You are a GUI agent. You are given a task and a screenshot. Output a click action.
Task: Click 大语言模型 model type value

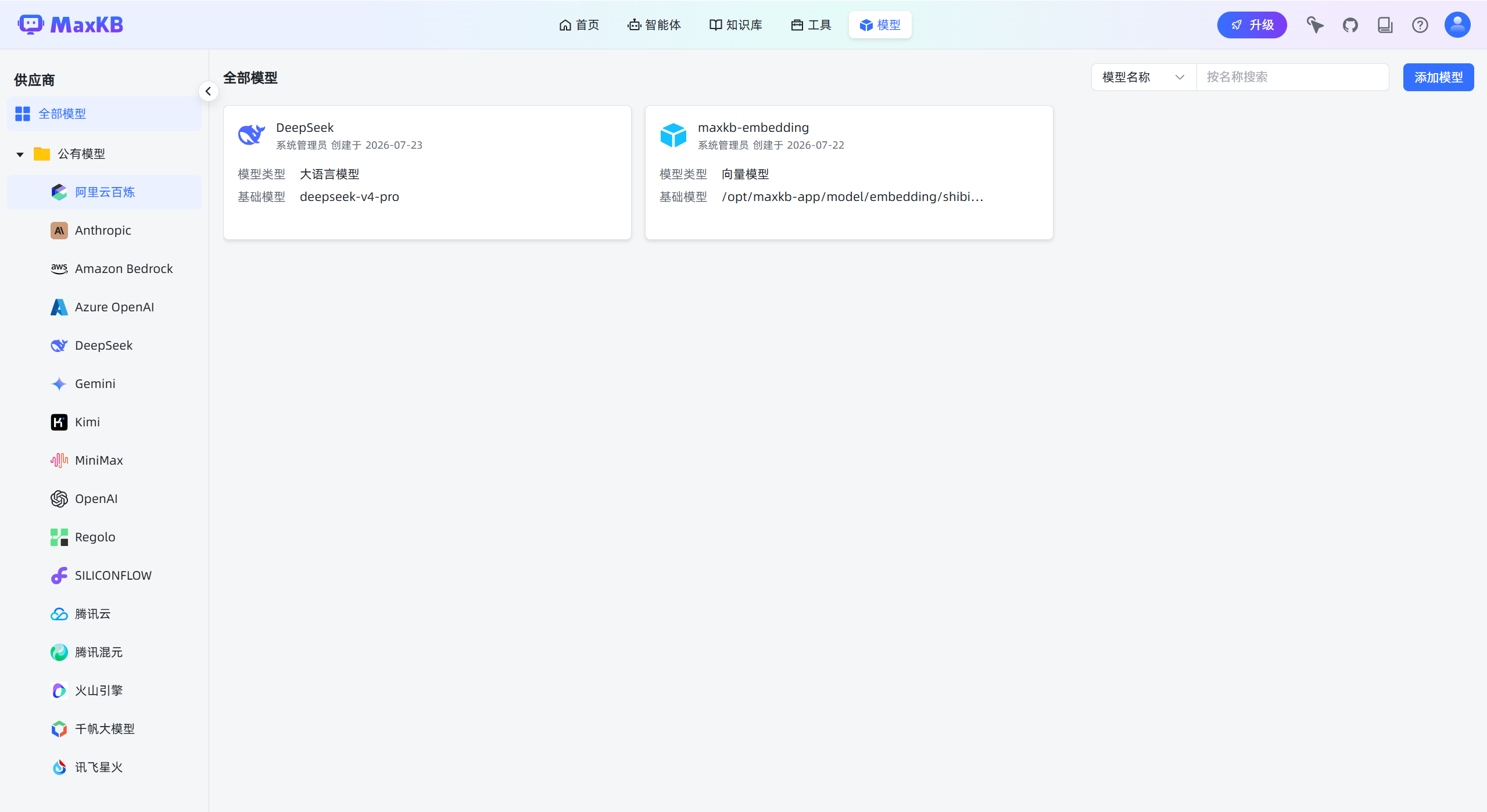click(329, 174)
